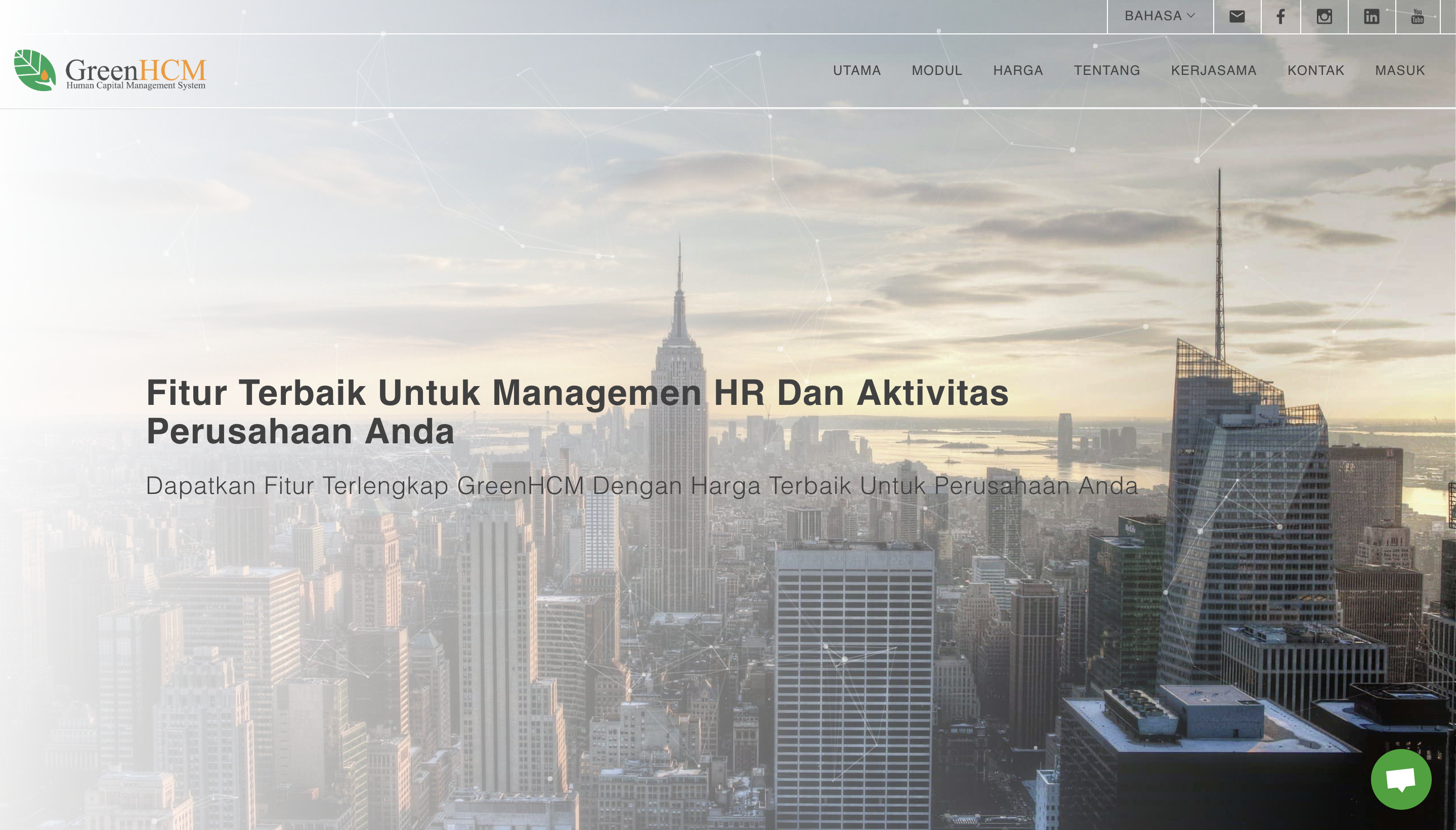Click the GreenHCM brand name text
The height and width of the screenshot is (830, 1456).
tap(135, 68)
